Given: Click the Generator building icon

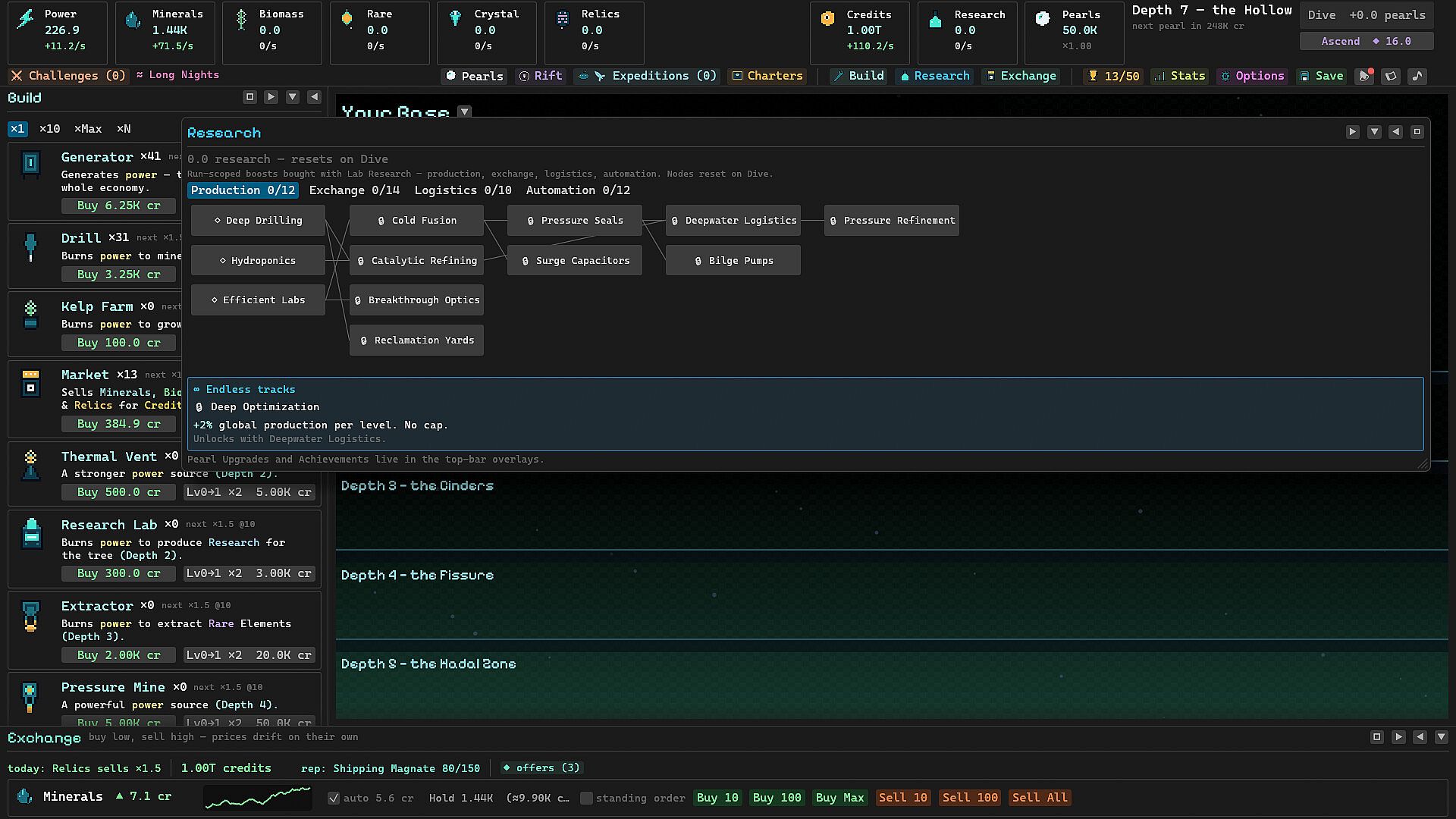Looking at the screenshot, I should [30, 163].
